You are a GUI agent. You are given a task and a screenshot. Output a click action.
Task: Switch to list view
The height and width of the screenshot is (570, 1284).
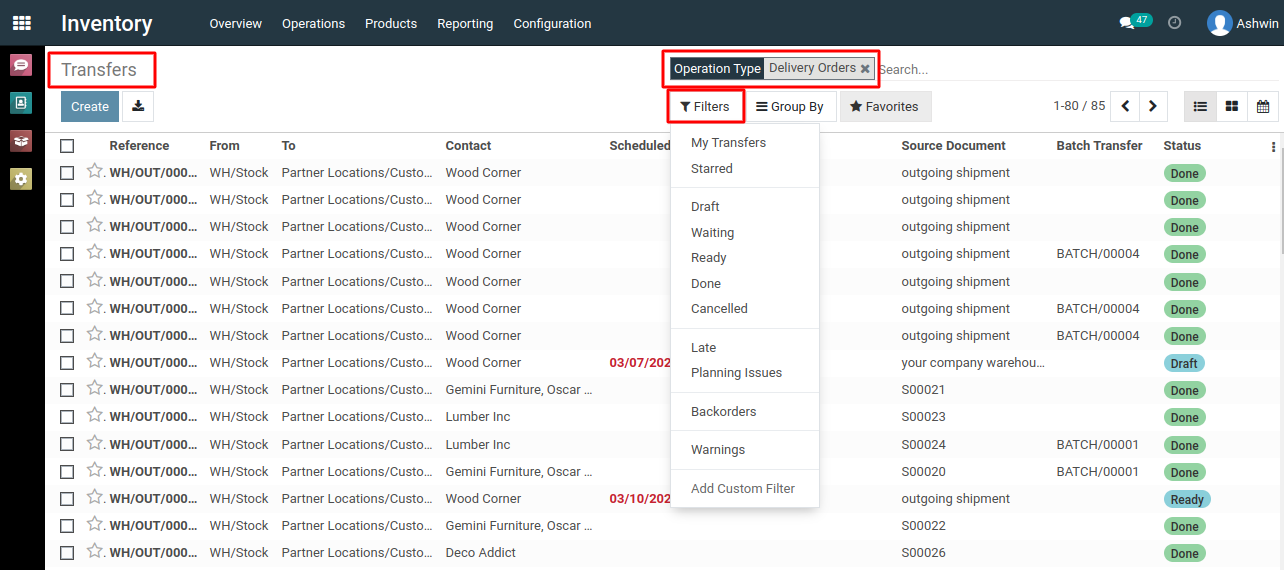1200,106
